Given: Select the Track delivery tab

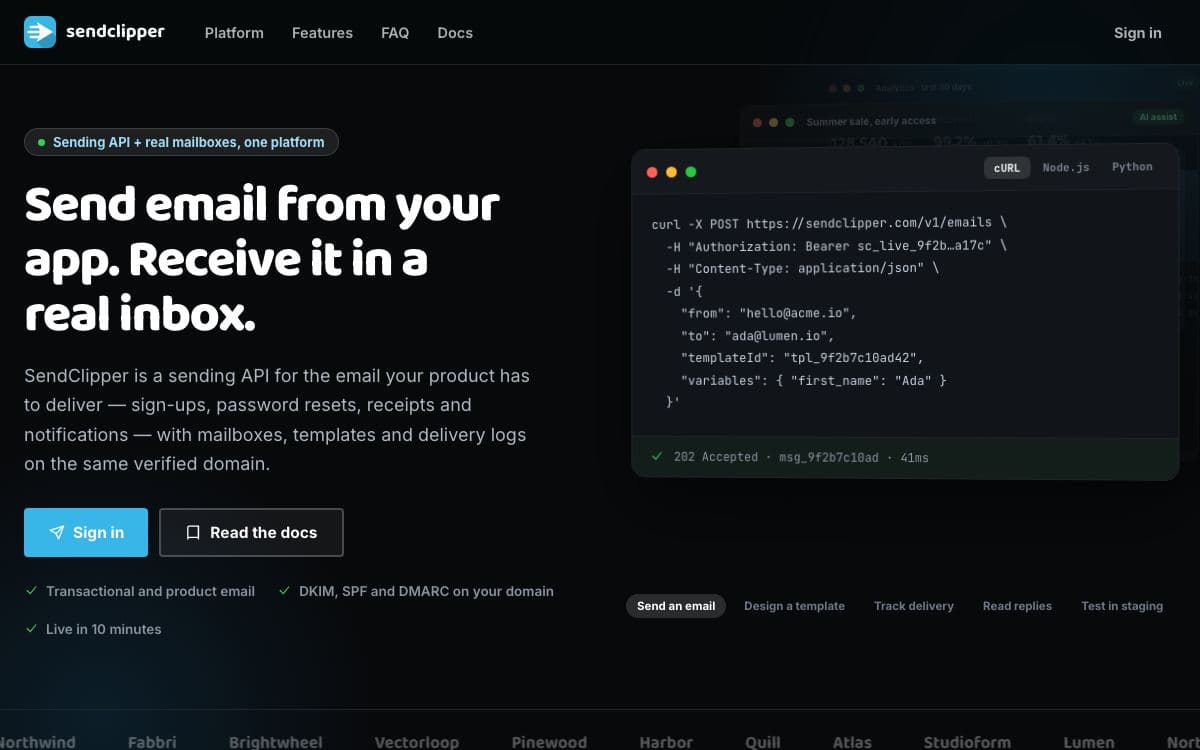Looking at the screenshot, I should pos(914,606).
